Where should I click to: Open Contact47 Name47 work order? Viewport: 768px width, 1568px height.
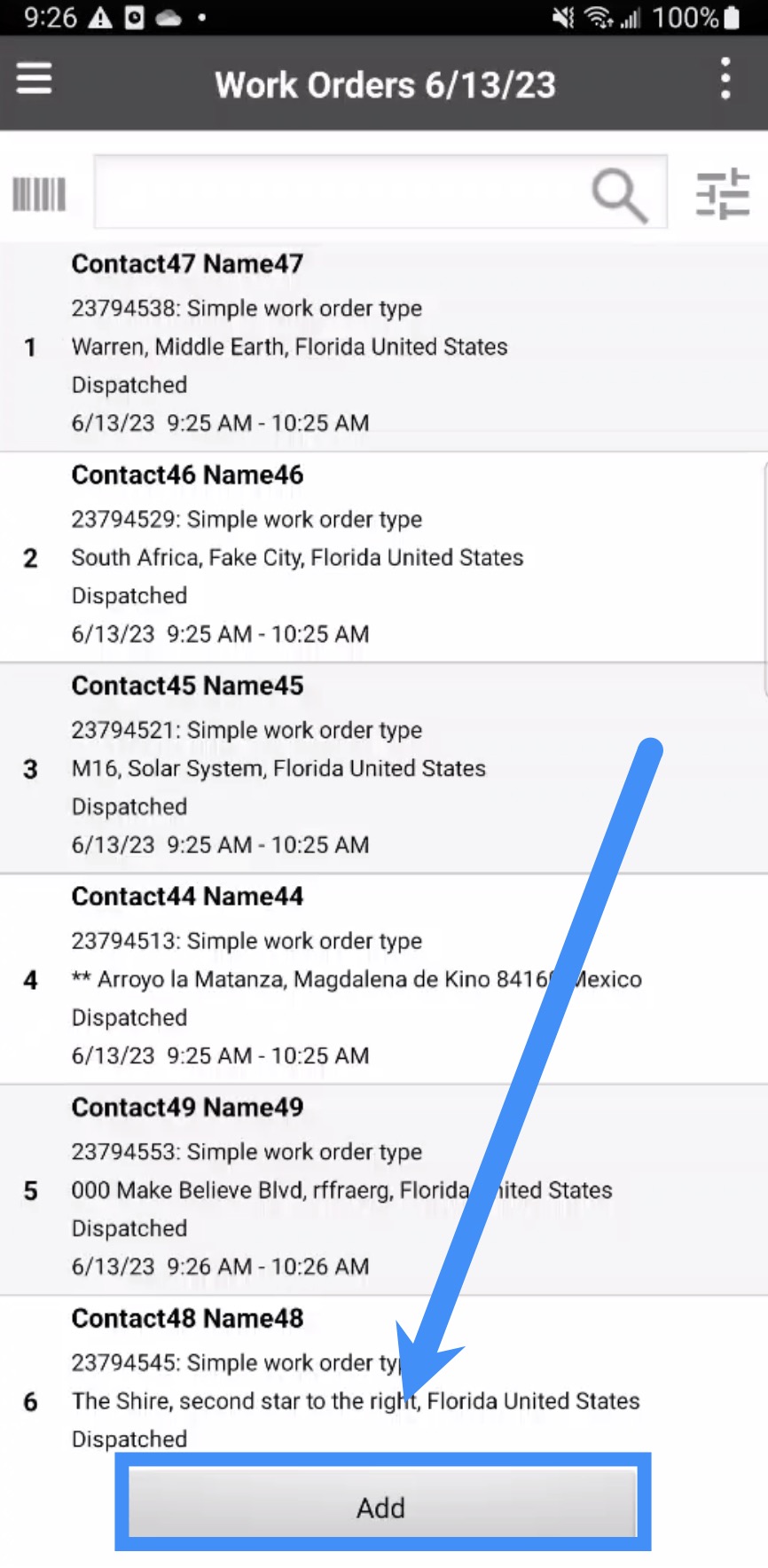point(355,346)
